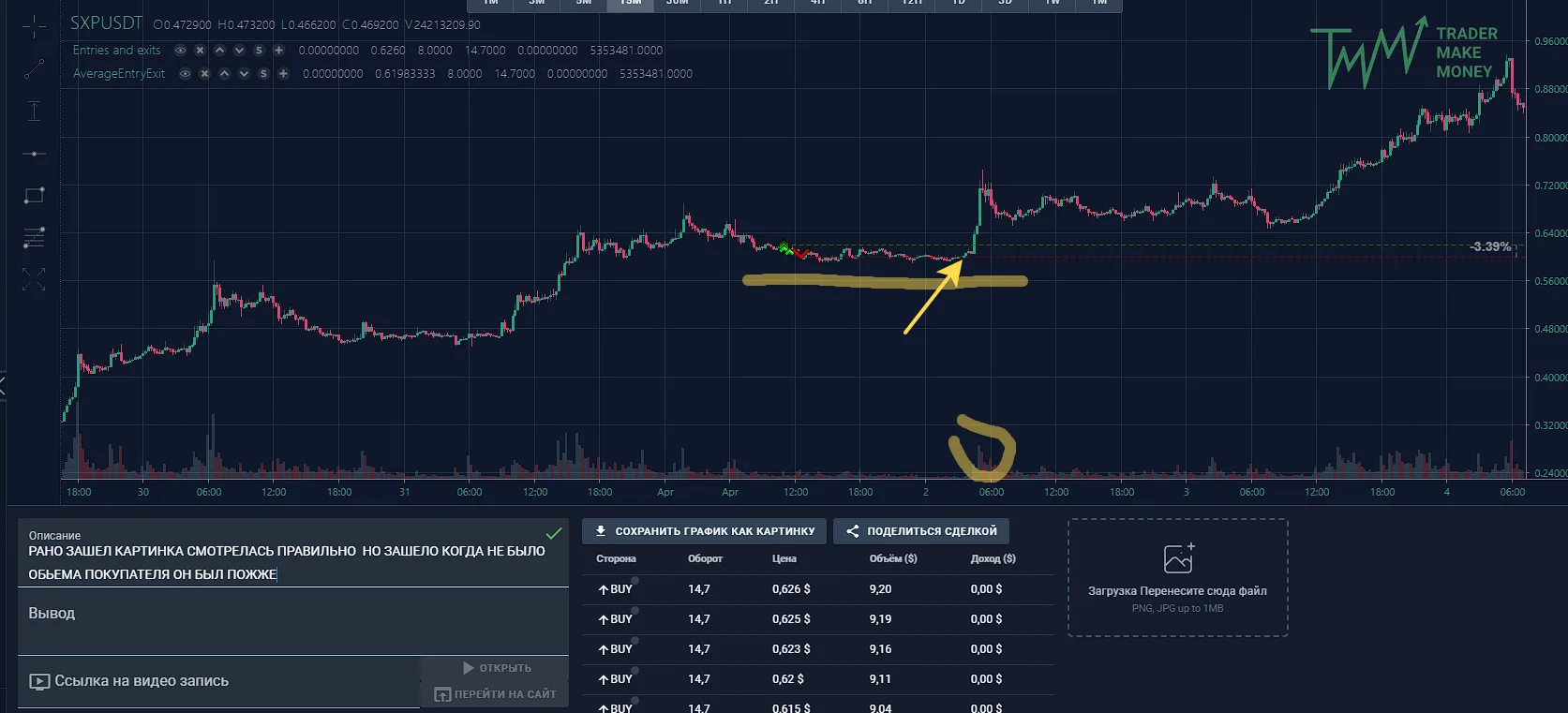This screenshot has width=1568, height=713.
Task: Switch chart to 30M timeframe
Action: point(677,5)
